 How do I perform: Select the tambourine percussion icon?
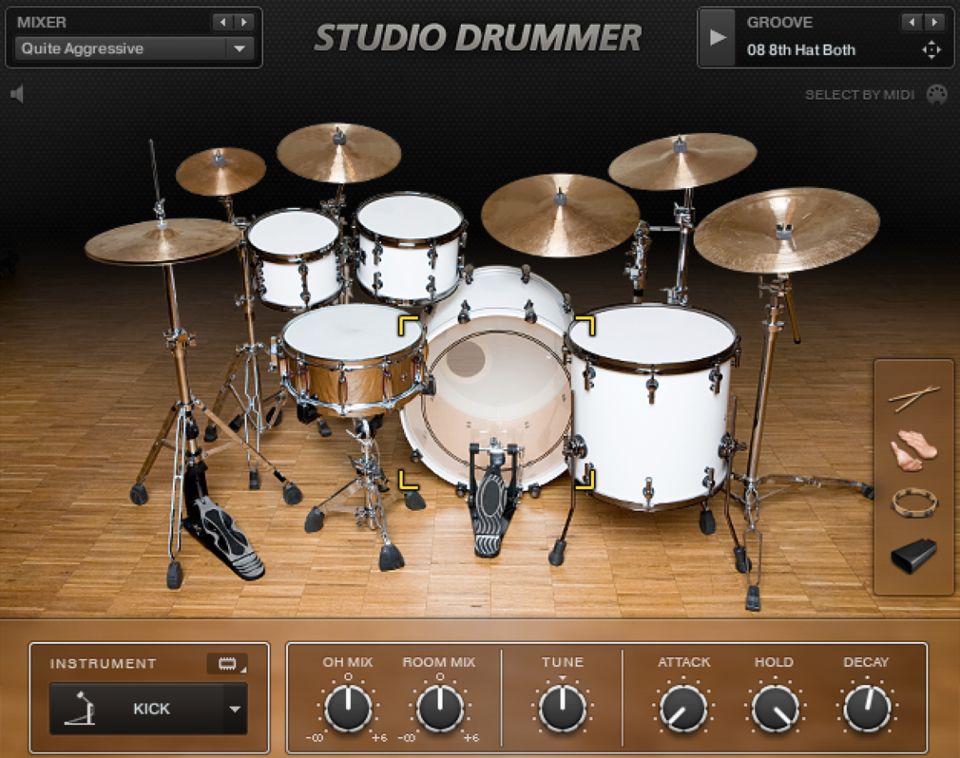point(914,503)
